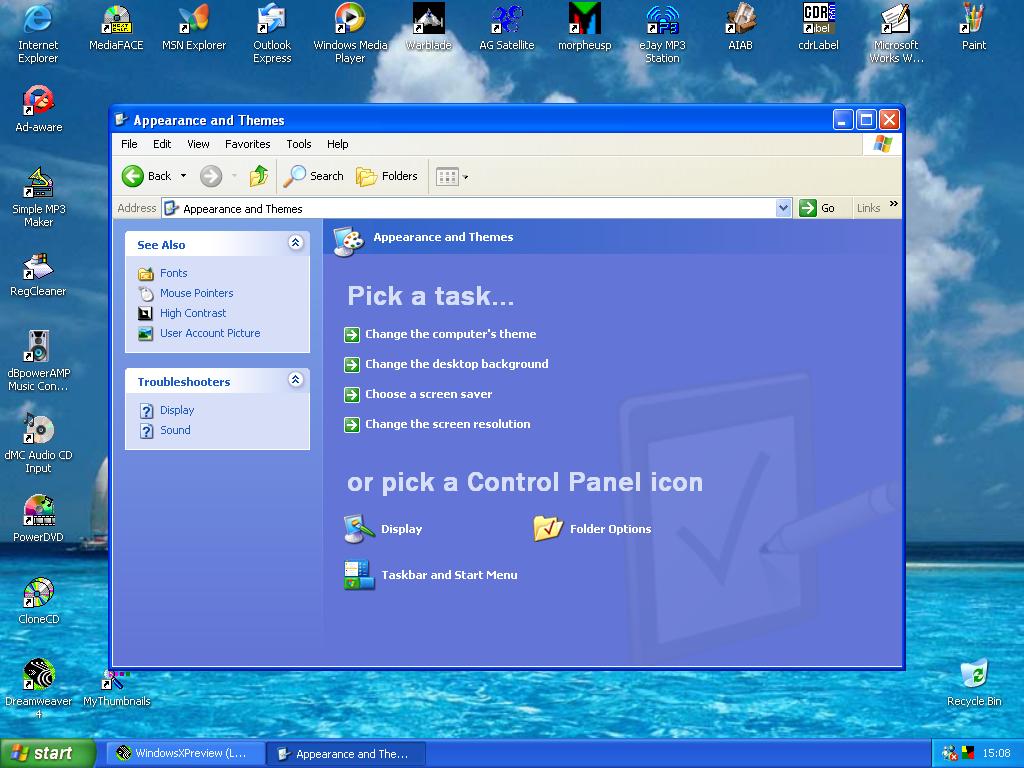Open Taskbar and Start Menu icon
Image resolution: width=1024 pixels, height=768 pixels.
pyautogui.click(x=360, y=575)
